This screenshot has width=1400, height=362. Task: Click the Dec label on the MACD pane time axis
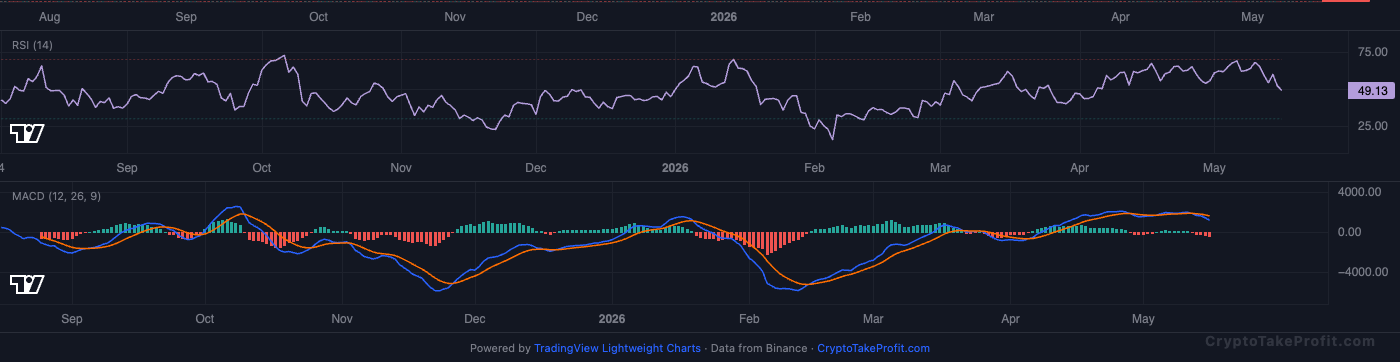point(474,319)
